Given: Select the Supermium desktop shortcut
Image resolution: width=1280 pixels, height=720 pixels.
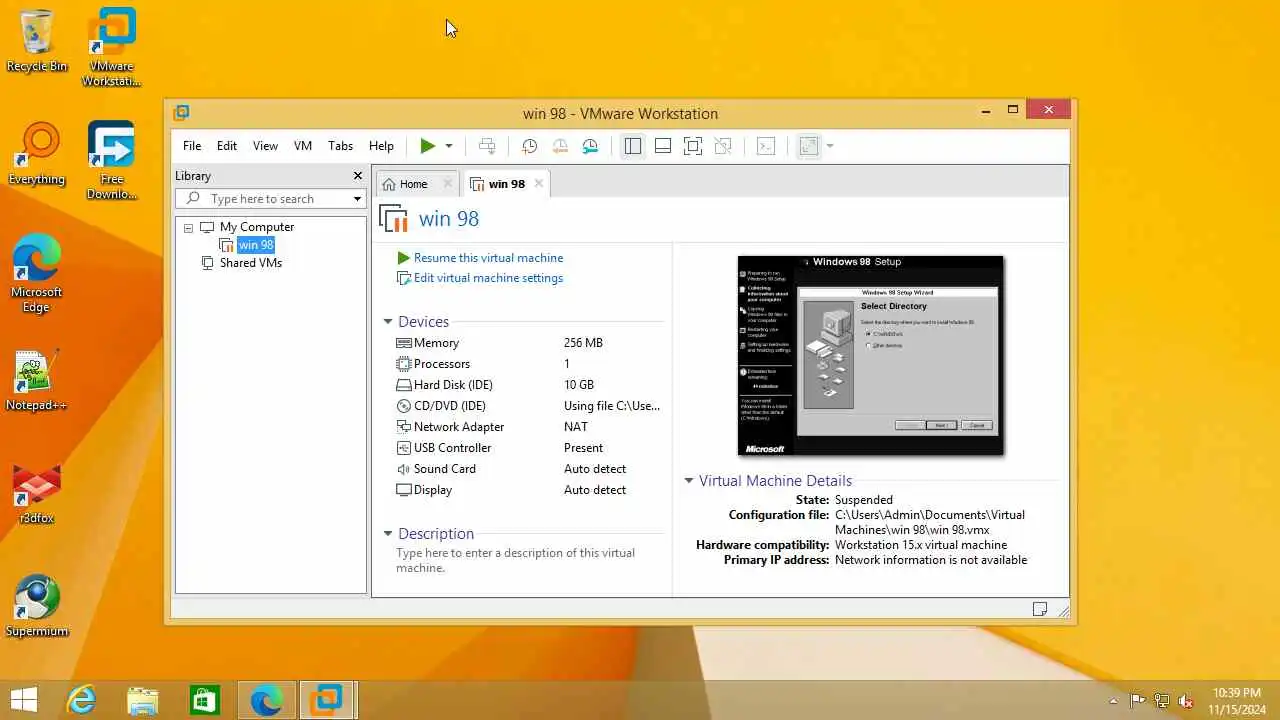Looking at the screenshot, I should [37, 607].
